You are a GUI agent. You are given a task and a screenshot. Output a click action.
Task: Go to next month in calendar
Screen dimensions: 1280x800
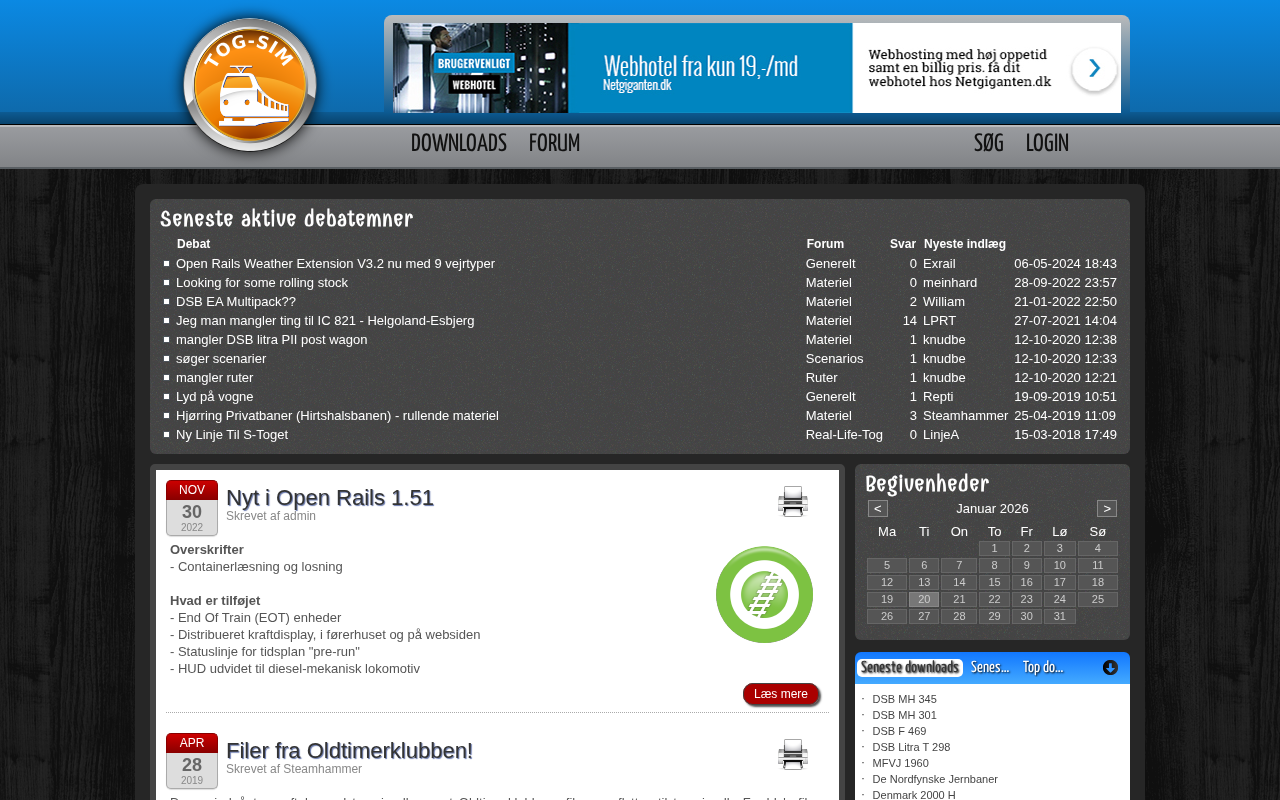[x=1107, y=508]
